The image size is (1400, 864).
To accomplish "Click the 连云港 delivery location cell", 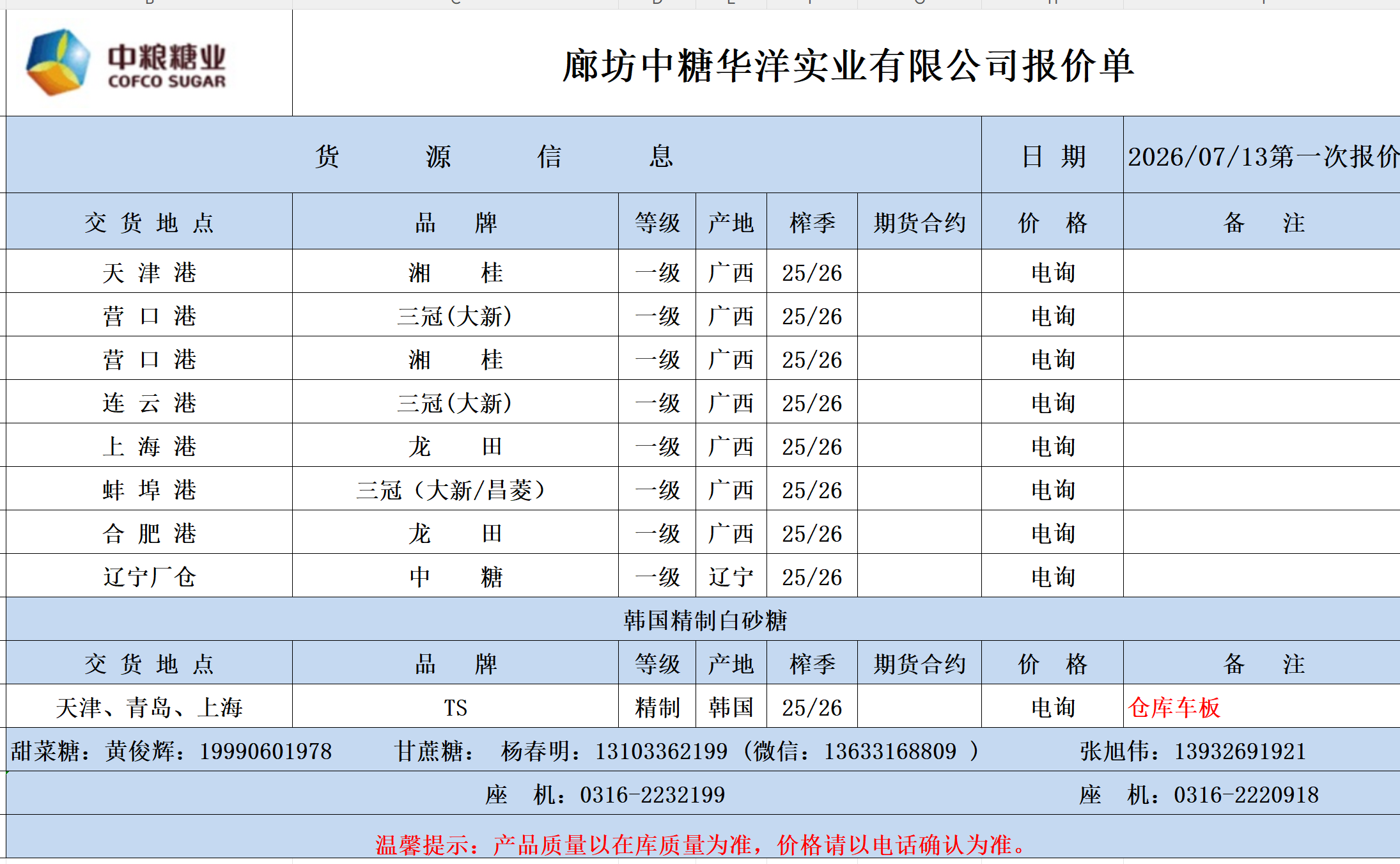I will (x=149, y=402).
